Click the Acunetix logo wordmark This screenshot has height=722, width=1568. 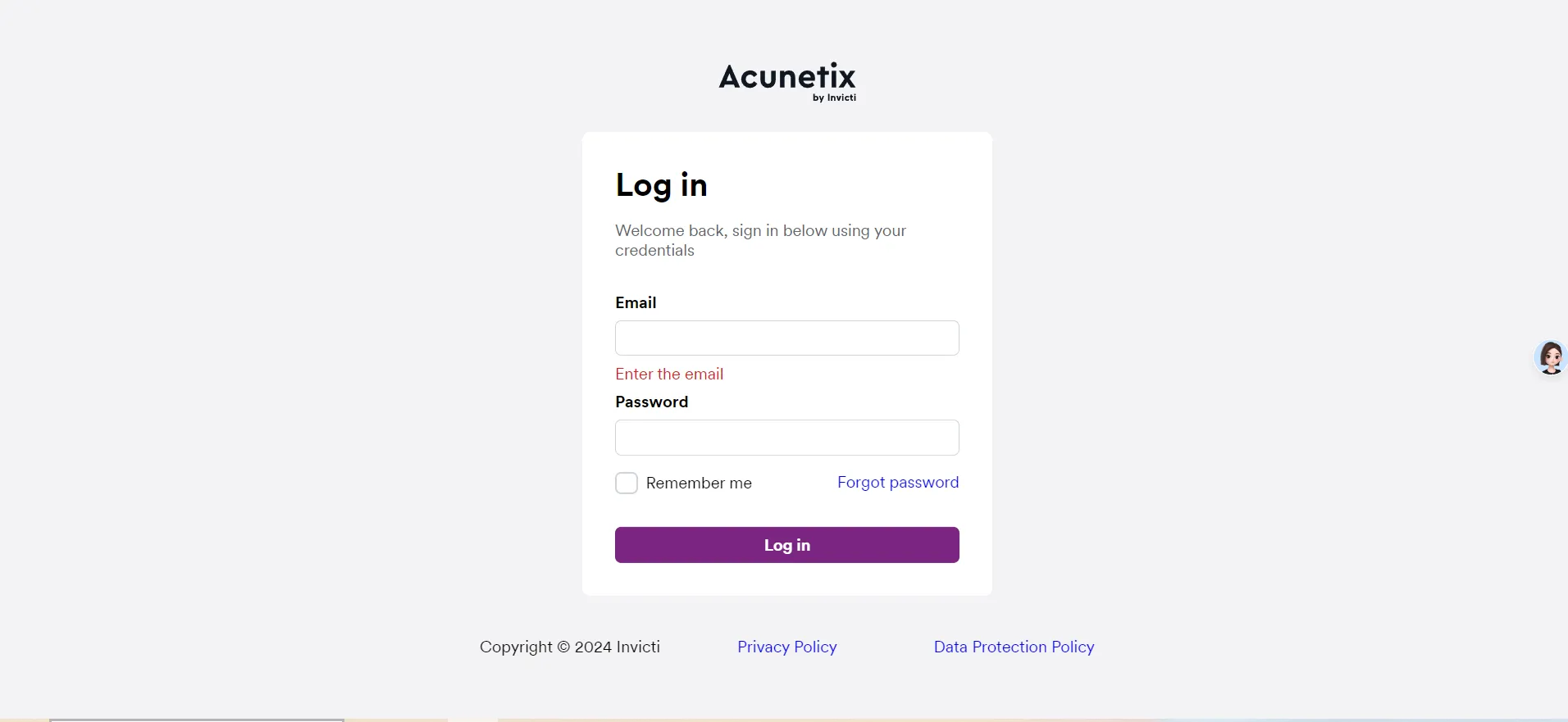tap(786, 76)
